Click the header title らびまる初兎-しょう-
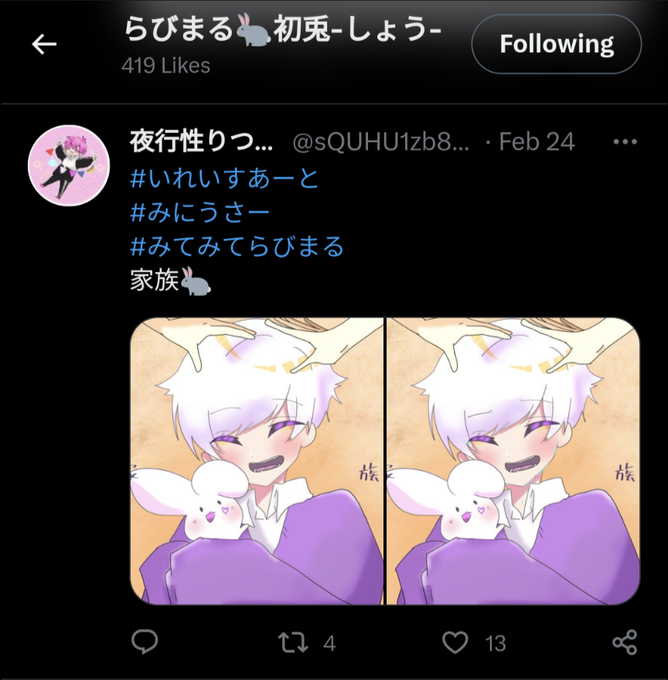Image resolution: width=668 pixels, height=680 pixels. coord(283,30)
